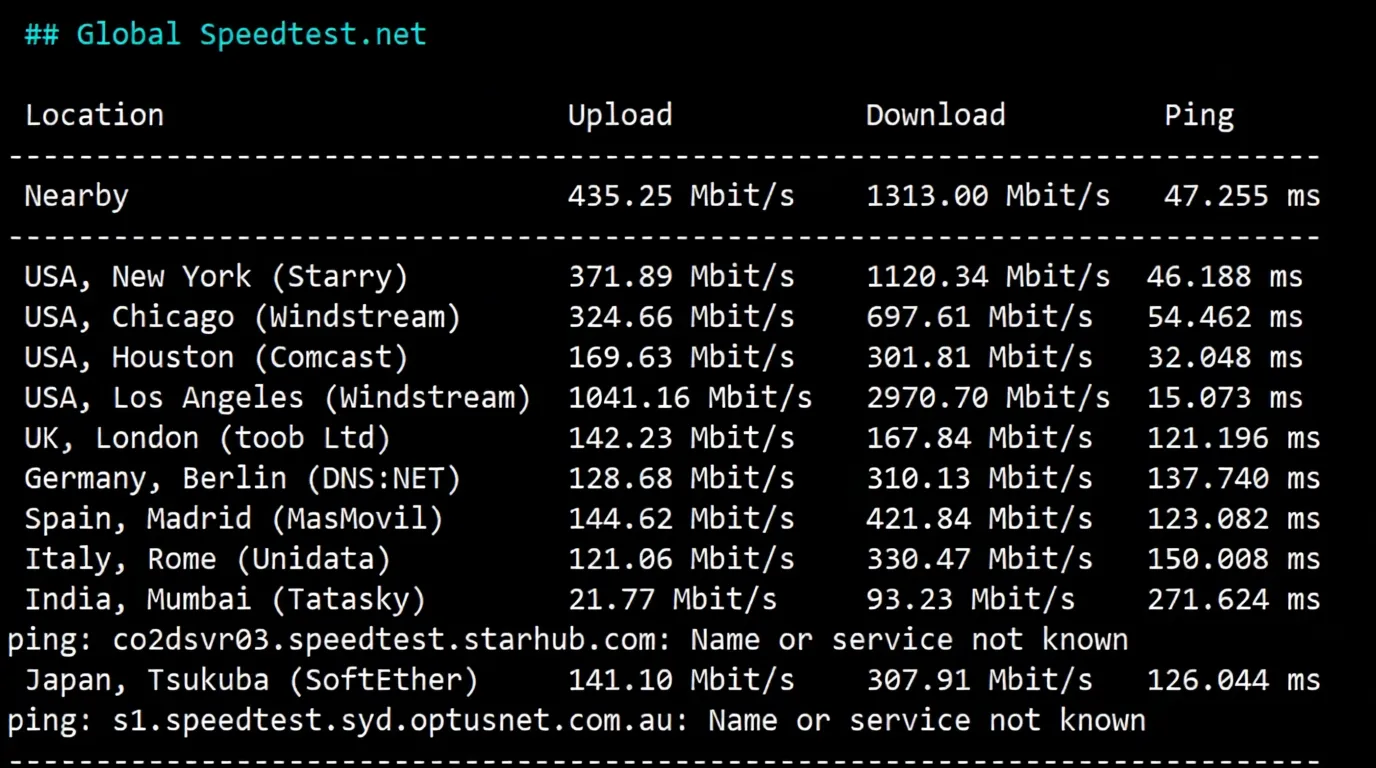Click the Italy, Rome (Unidata) entry
Image resolution: width=1376 pixels, height=768 pixels.
[x=206, y=558]
